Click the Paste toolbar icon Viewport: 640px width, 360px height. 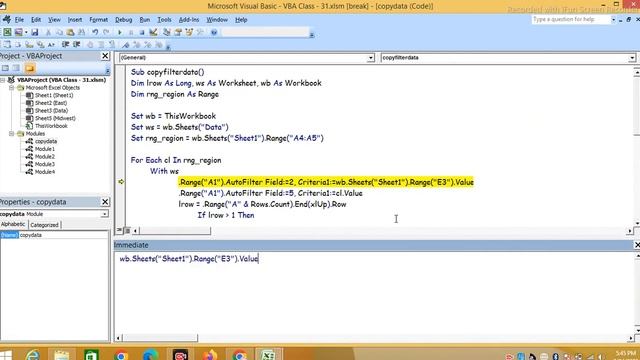[x=70, y=32]
